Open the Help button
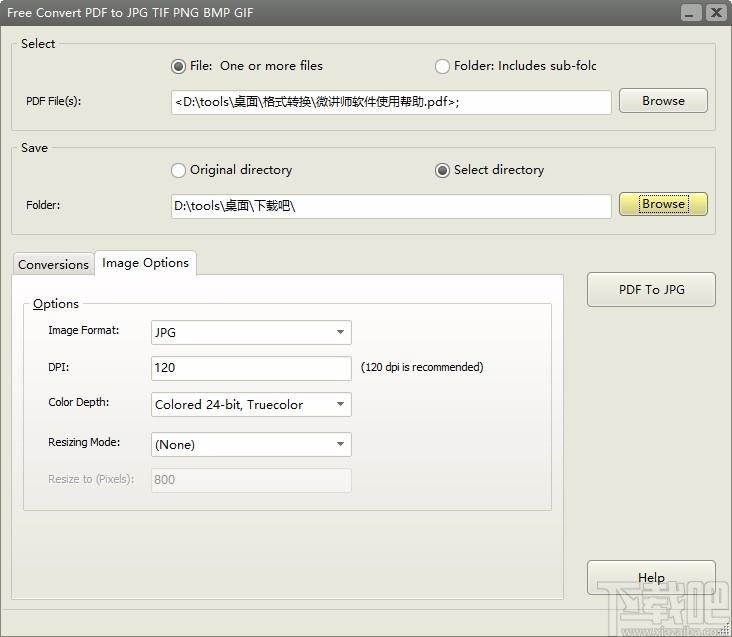Screen dimensions: 732x637 pyautogui.click(x=651, y=578)
